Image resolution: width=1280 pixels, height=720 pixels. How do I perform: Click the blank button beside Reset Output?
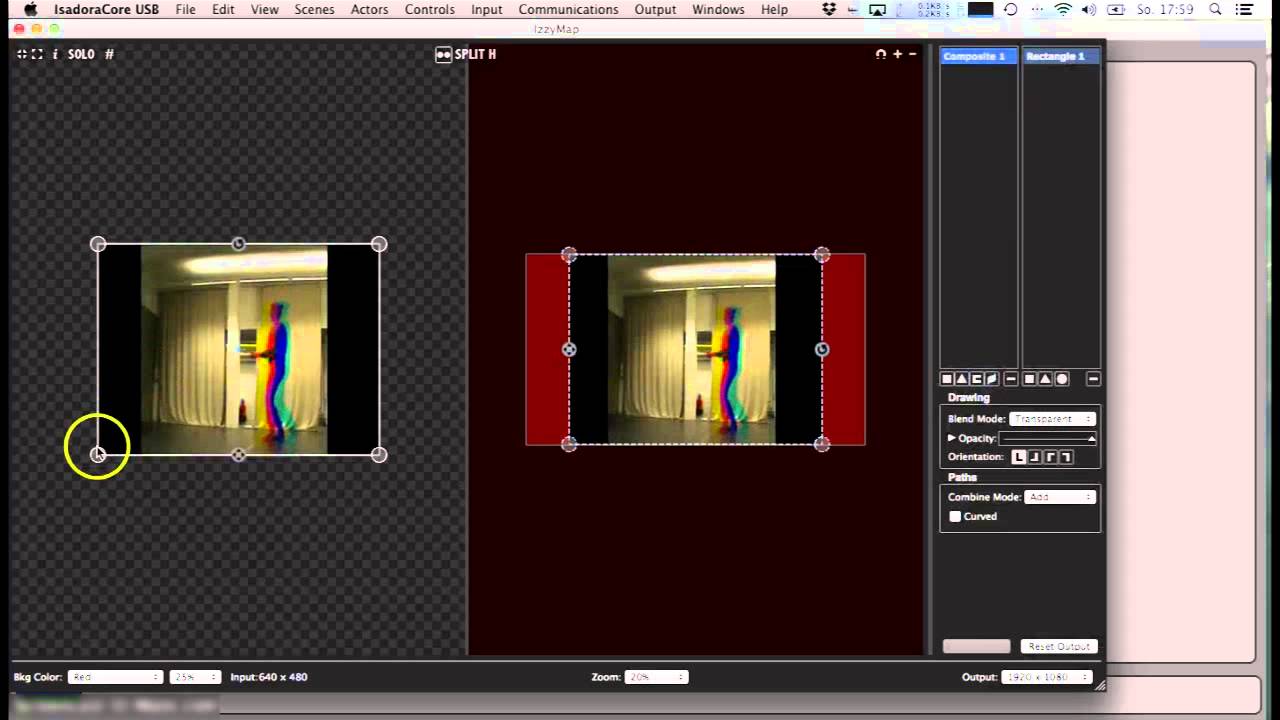[976, 646]
